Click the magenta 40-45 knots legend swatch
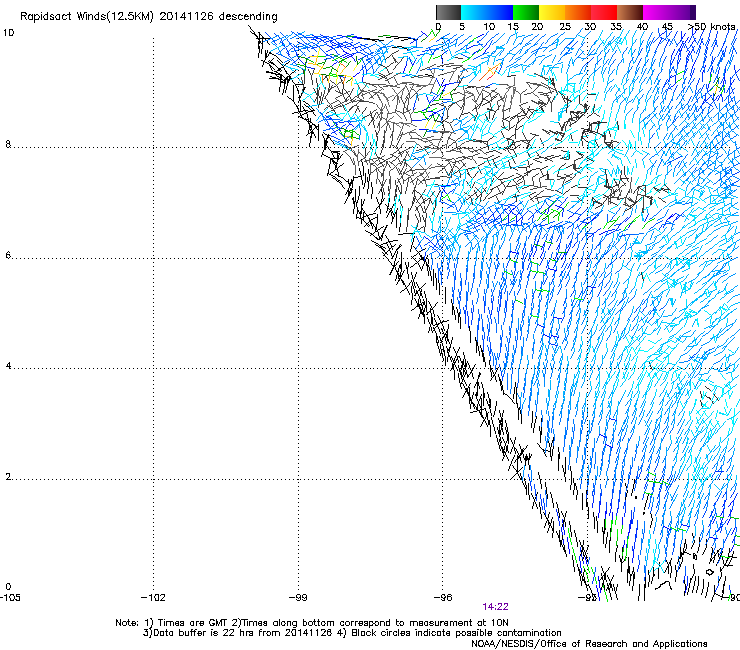The height and width of the screenshot is (650, 740). tap(656, 12)
